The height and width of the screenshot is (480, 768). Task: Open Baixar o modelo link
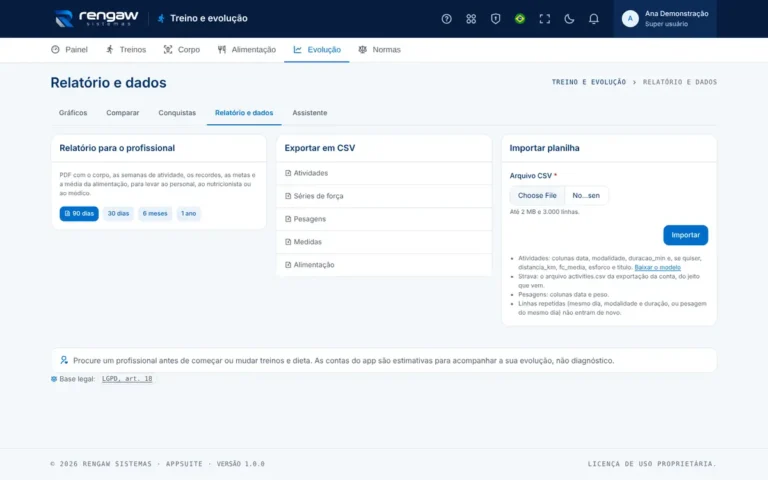657,267
